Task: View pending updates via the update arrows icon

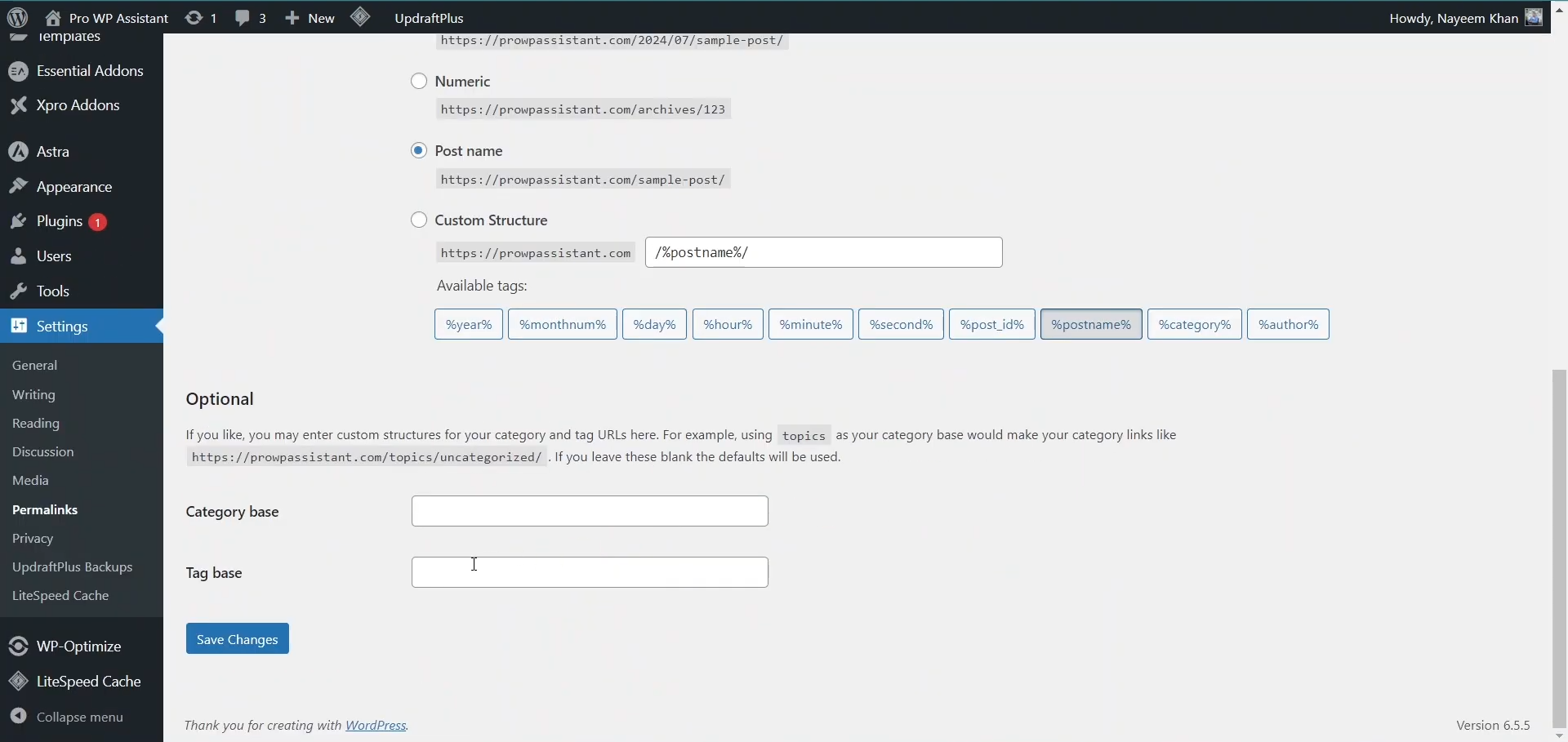Action: pyautogui.click(x=194, y=17)
